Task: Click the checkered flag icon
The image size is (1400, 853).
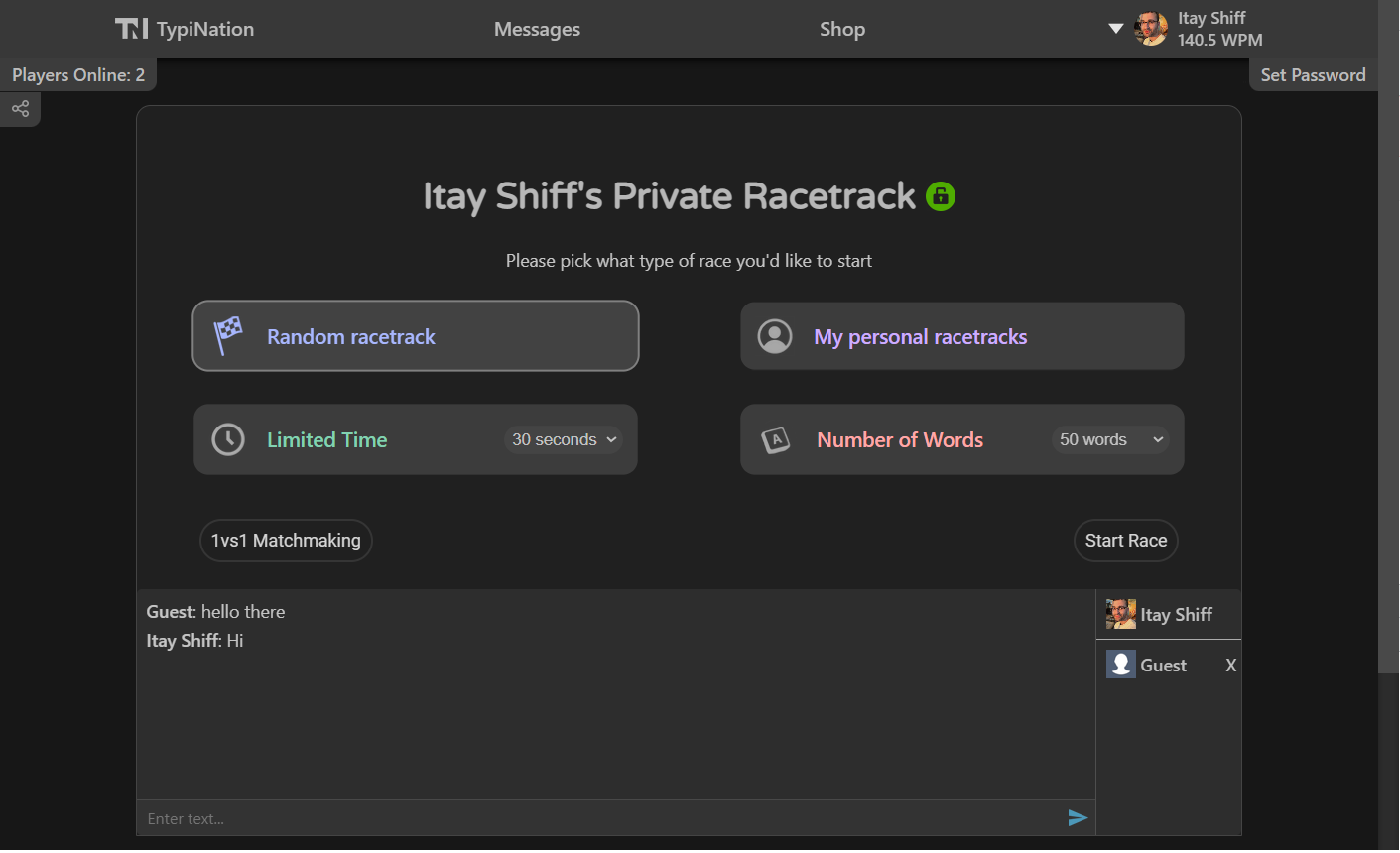Action: [x=228, y=336]
